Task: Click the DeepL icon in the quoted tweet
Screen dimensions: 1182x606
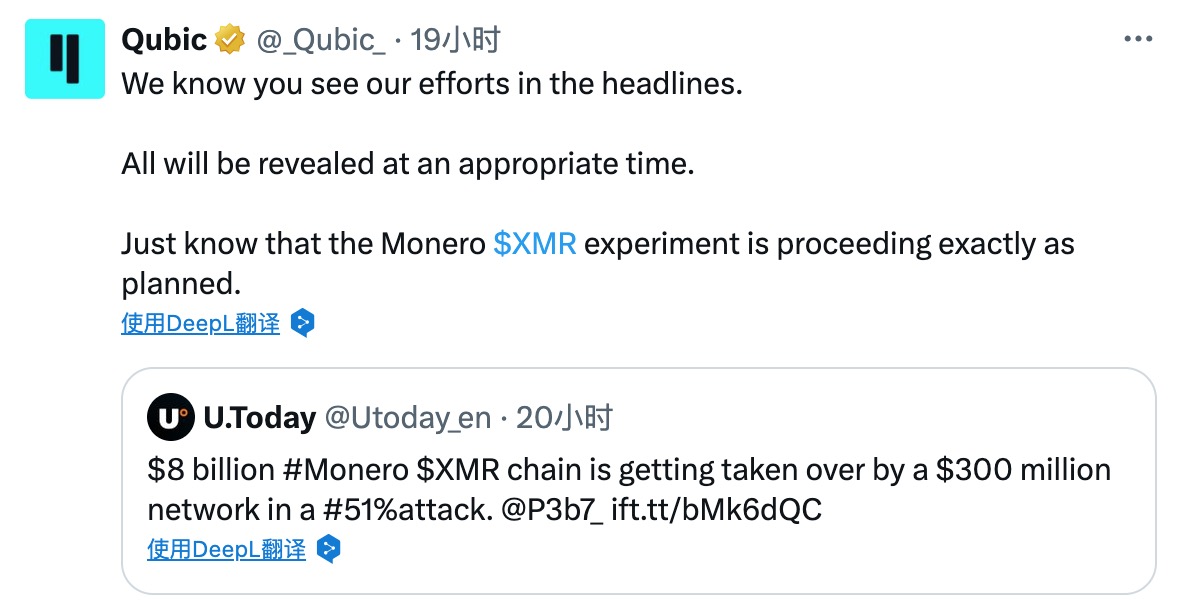Action: coord(329,549)
